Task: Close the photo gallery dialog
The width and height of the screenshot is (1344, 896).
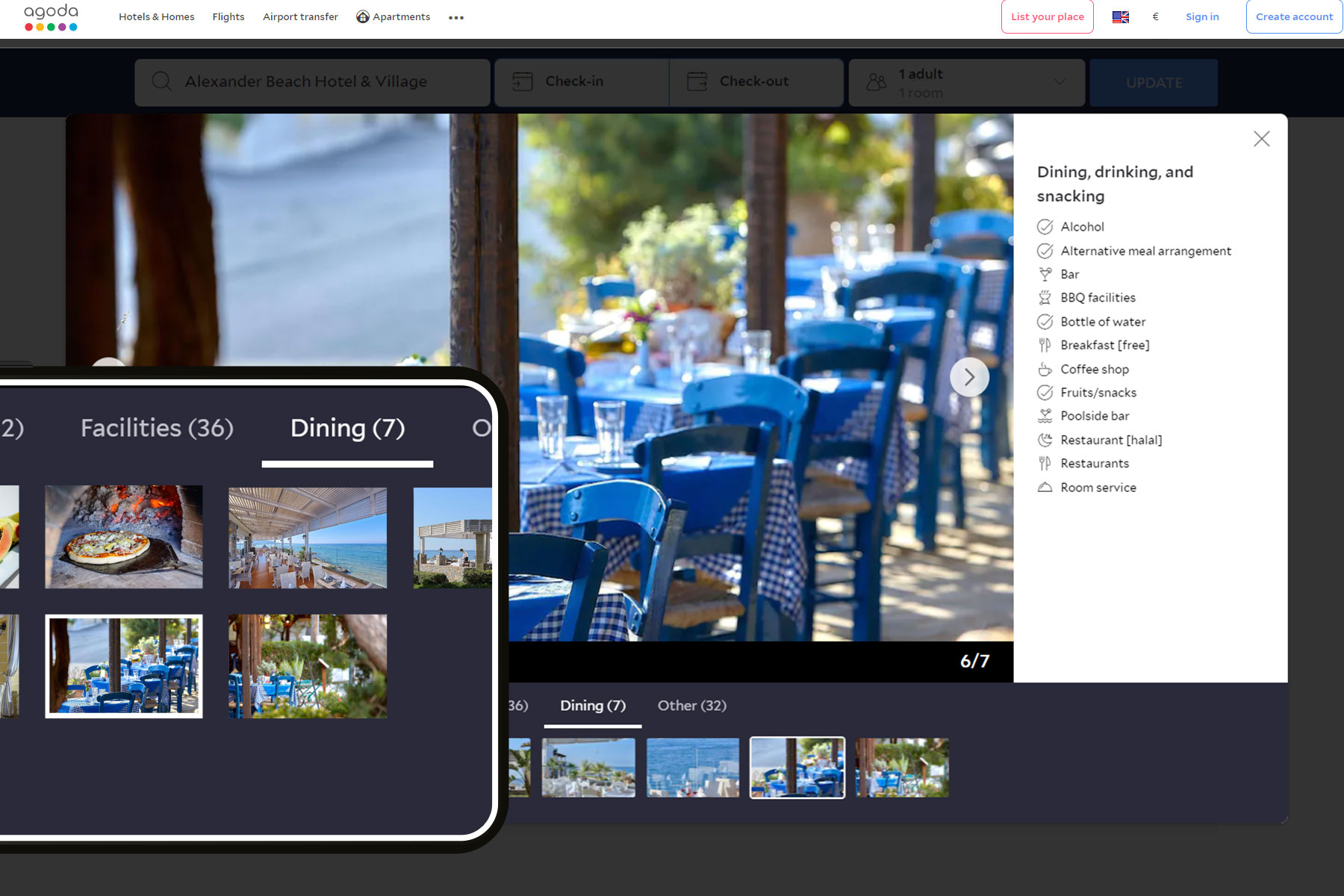Action: point(1261,139)
